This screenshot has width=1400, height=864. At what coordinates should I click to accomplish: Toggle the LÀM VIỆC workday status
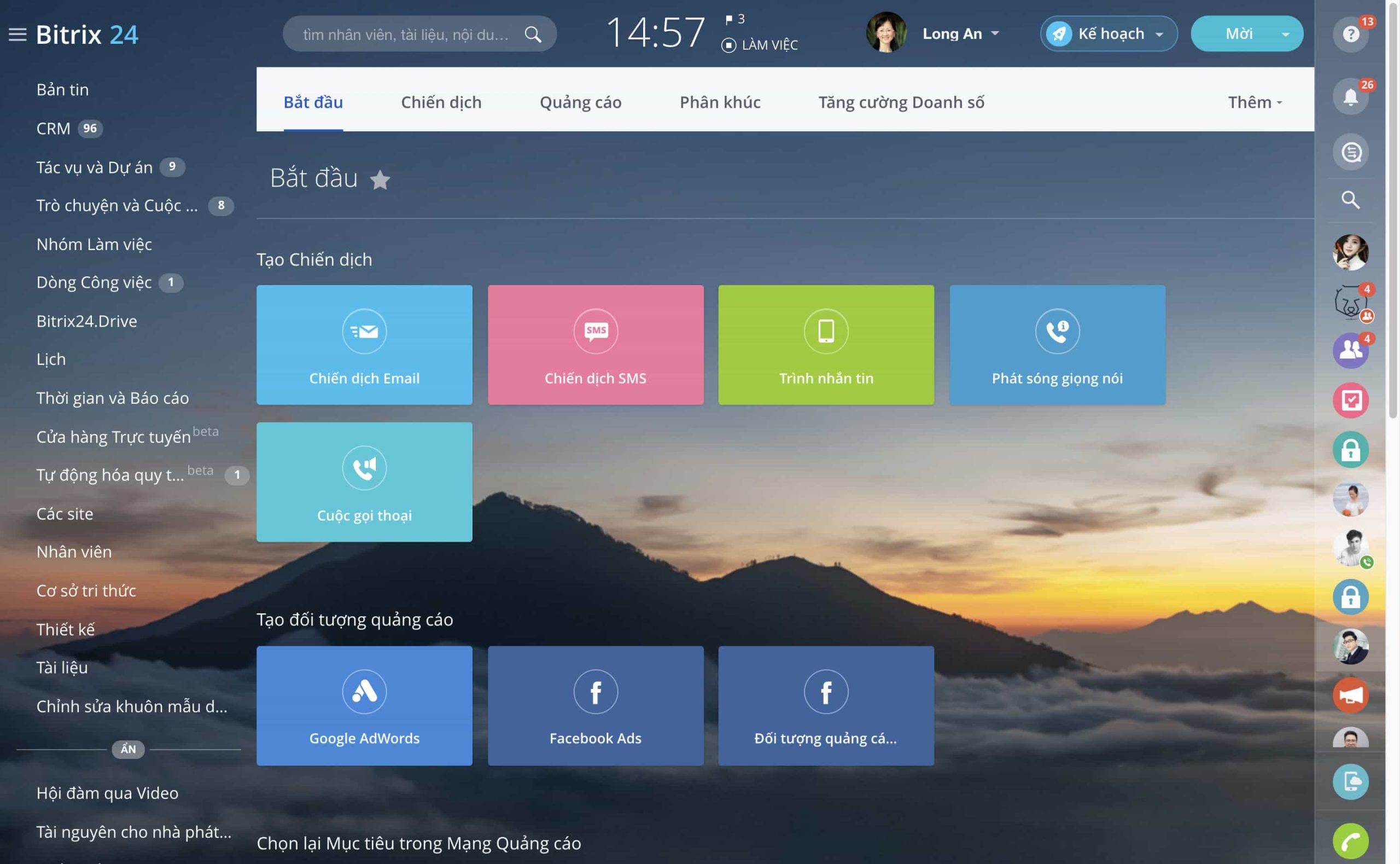760,45
